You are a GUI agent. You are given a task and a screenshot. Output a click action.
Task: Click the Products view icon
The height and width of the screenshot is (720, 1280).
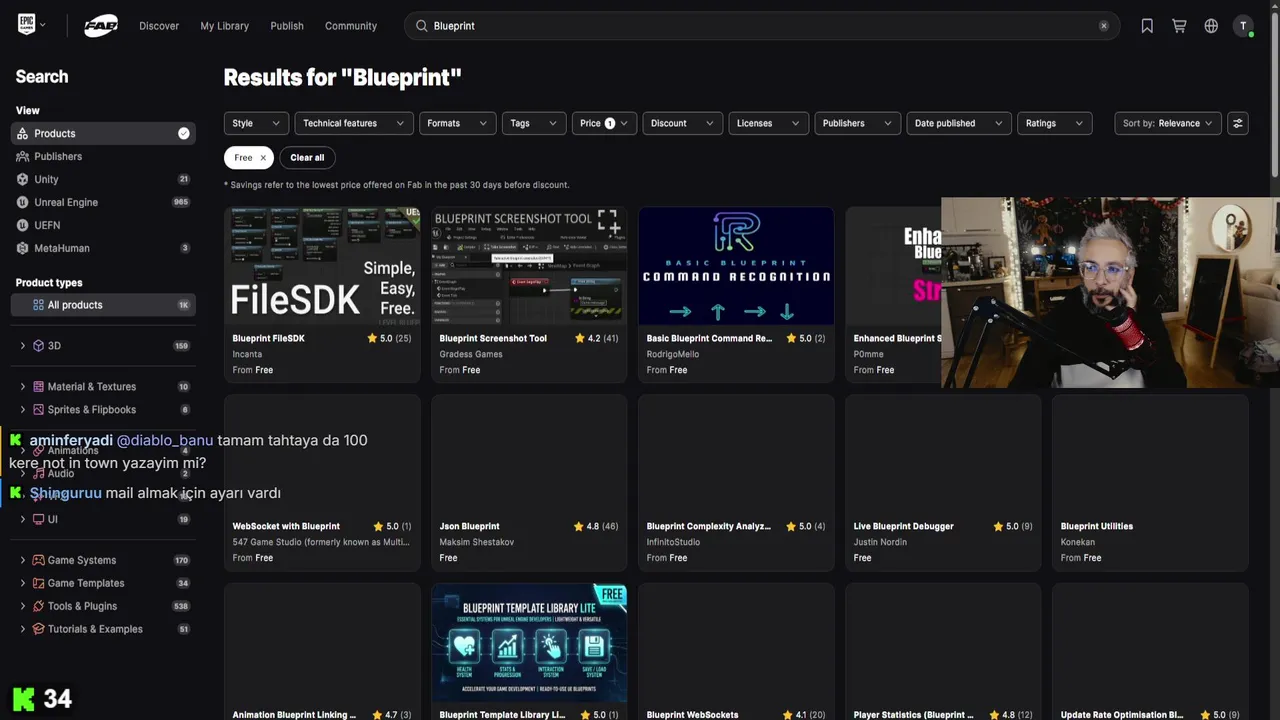(23, 133)
